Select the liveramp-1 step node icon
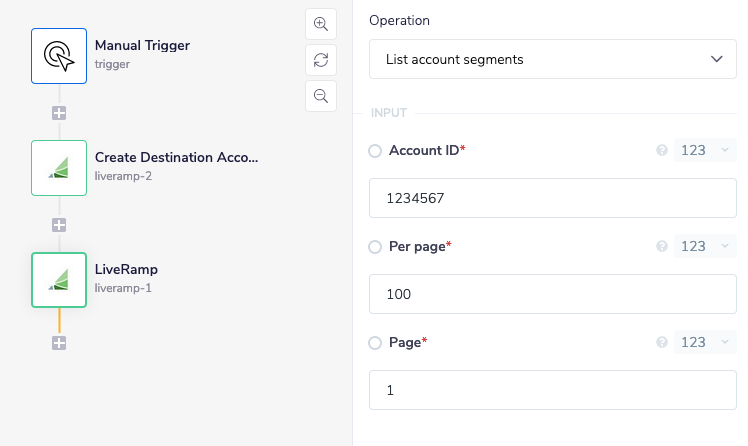Viewport: 748px width, 446px height. point(59,280)
